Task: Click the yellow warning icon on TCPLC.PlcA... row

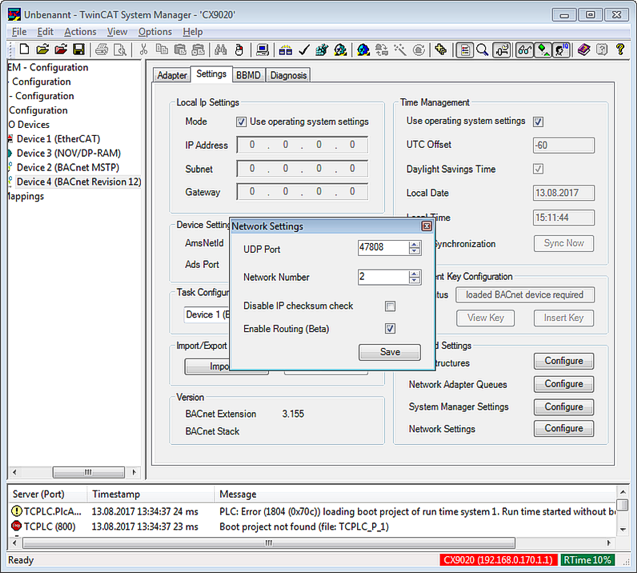Action: (x=17, y=511)
